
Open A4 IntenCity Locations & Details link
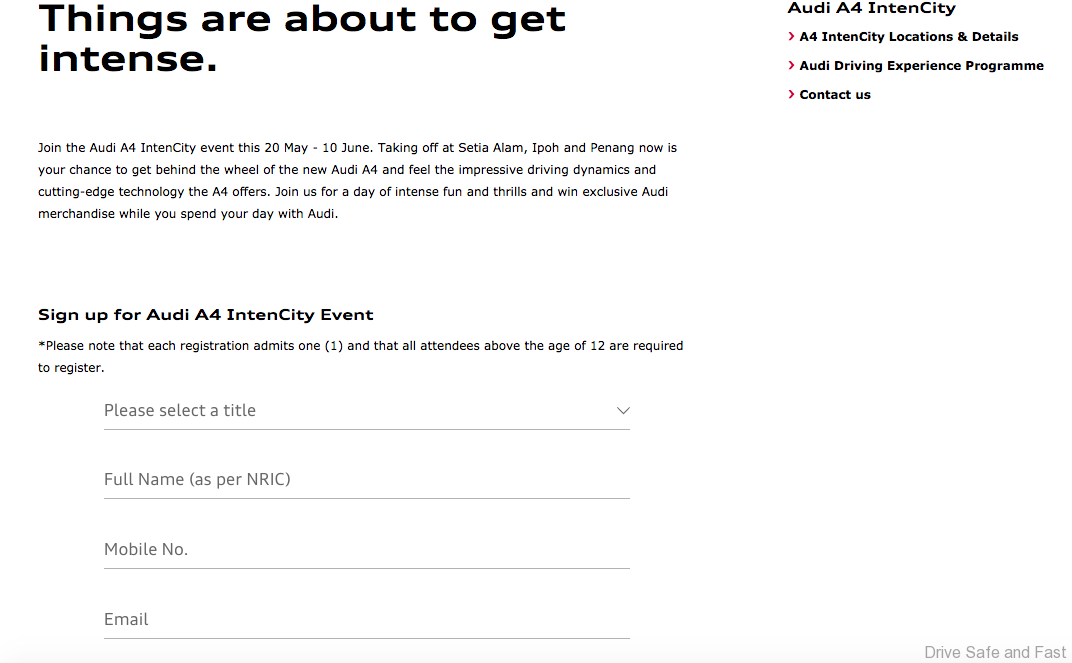(909, 37)
